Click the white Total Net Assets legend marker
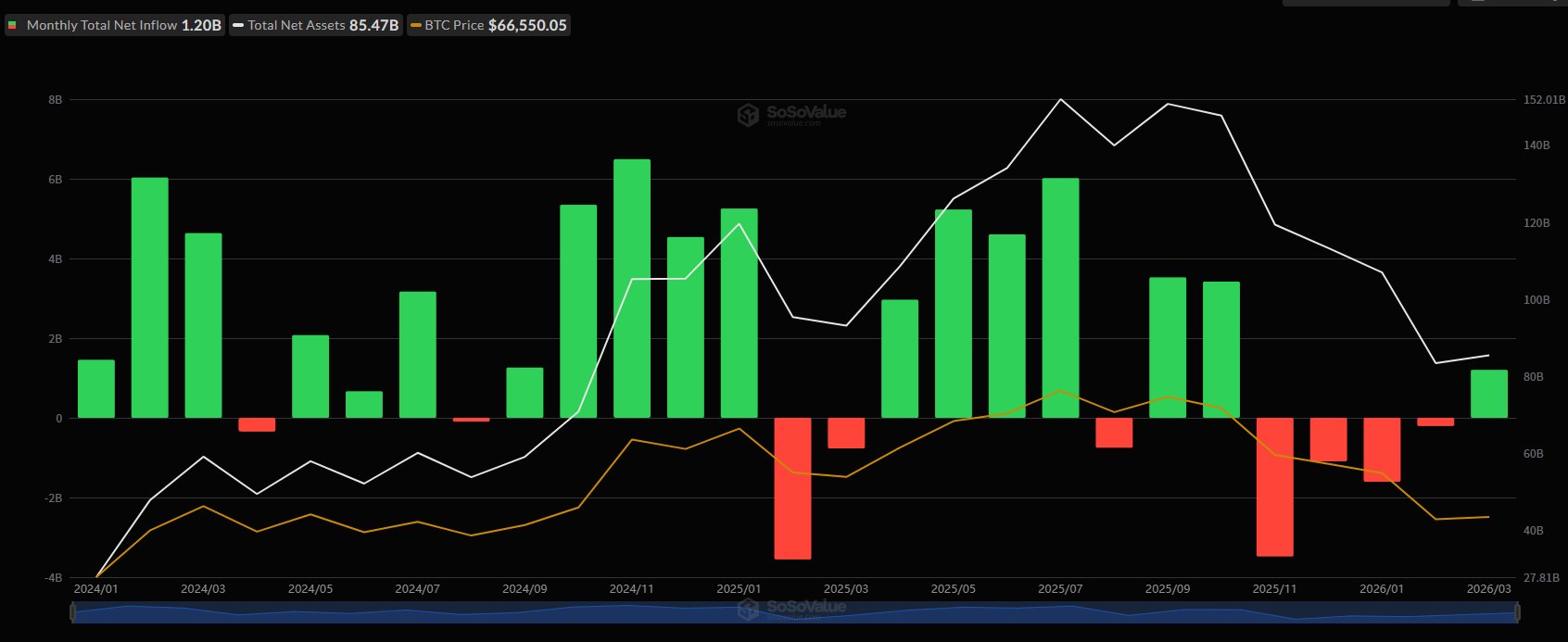Viewport: 1568px width, 642px height. pyautogui.click(x=238, y=25)
